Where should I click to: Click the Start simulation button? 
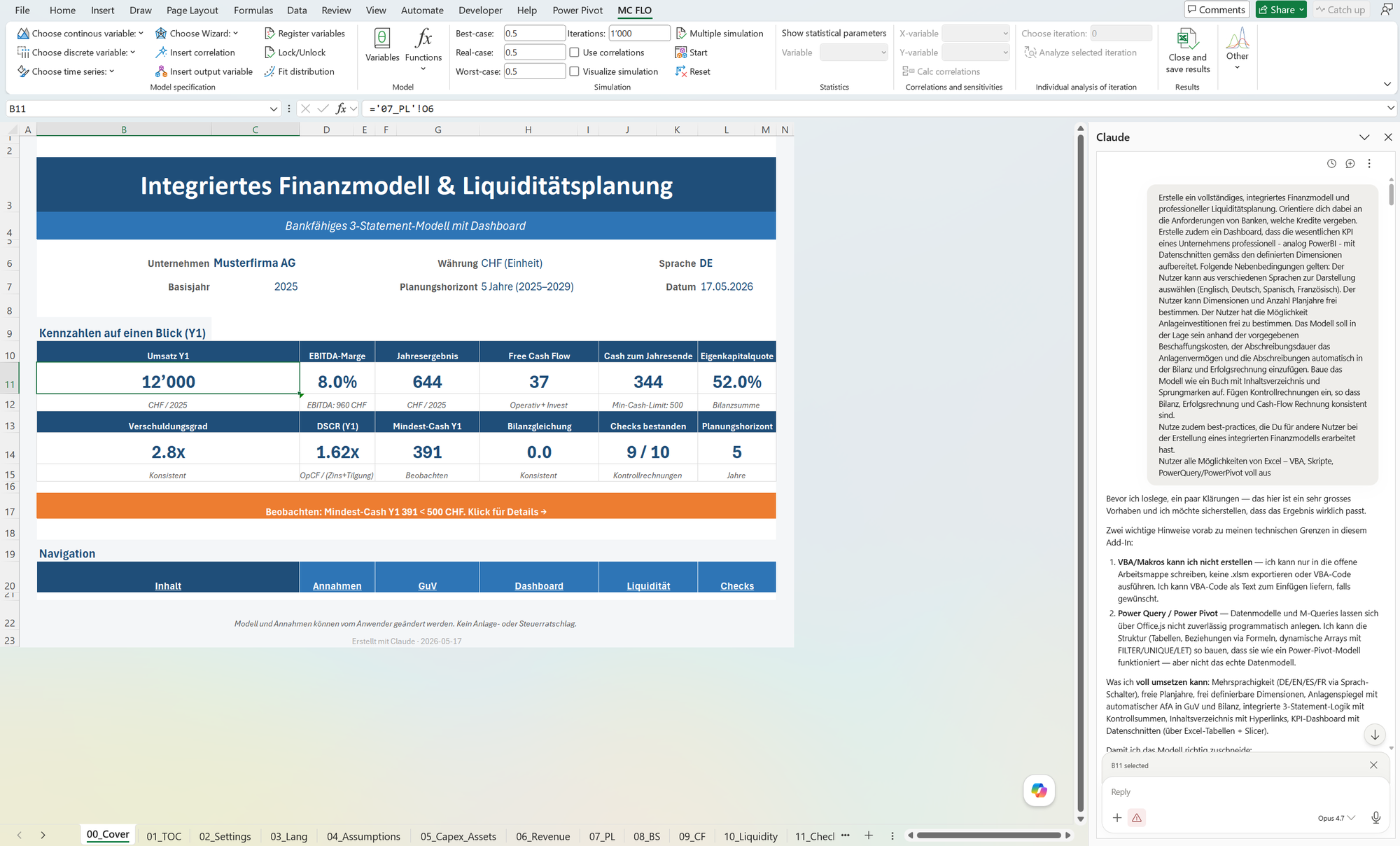point(691,53)
